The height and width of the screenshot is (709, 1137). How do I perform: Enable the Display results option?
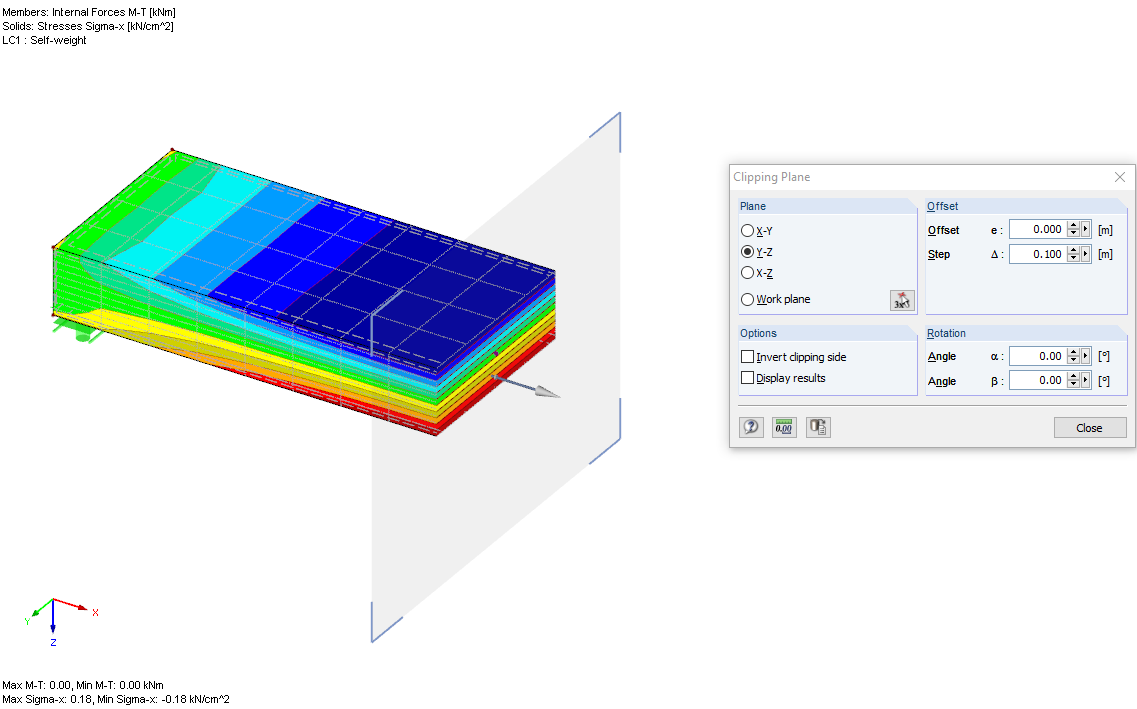click(x=747, y=377)
